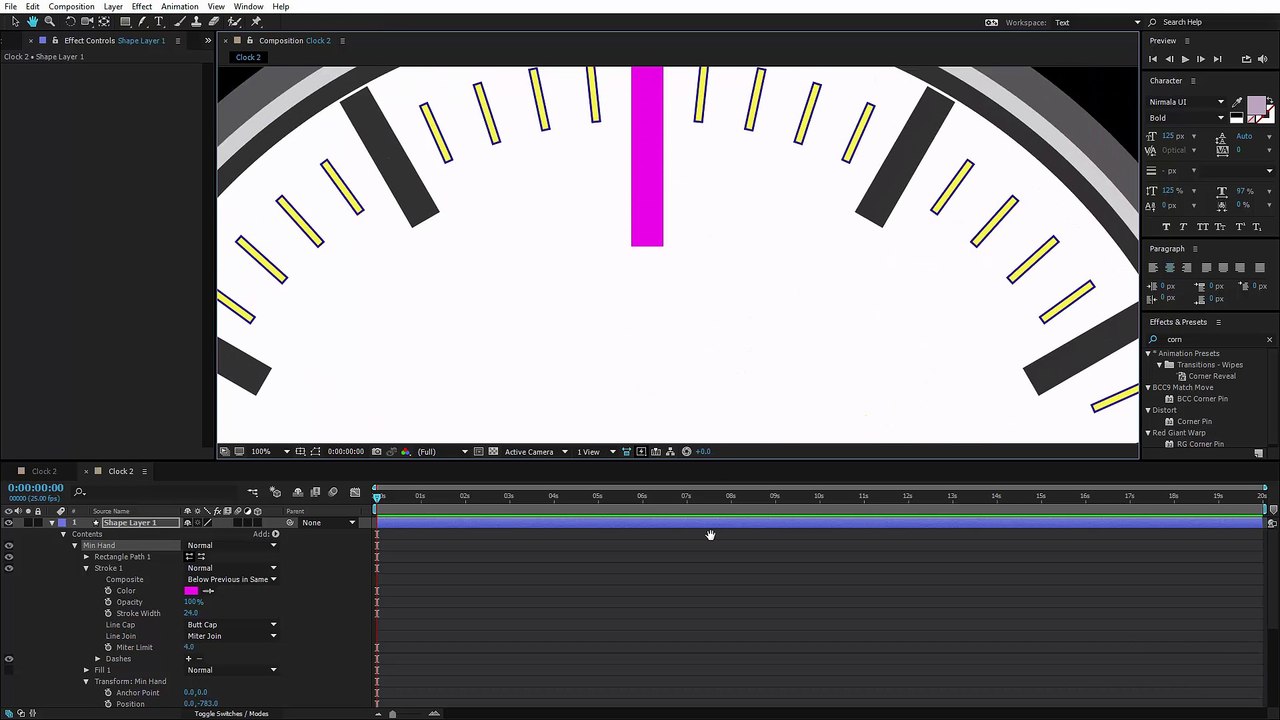Toggle Anchor Point stopwatch
Viewport: 1280px width, 720px height.
[108, 693]
